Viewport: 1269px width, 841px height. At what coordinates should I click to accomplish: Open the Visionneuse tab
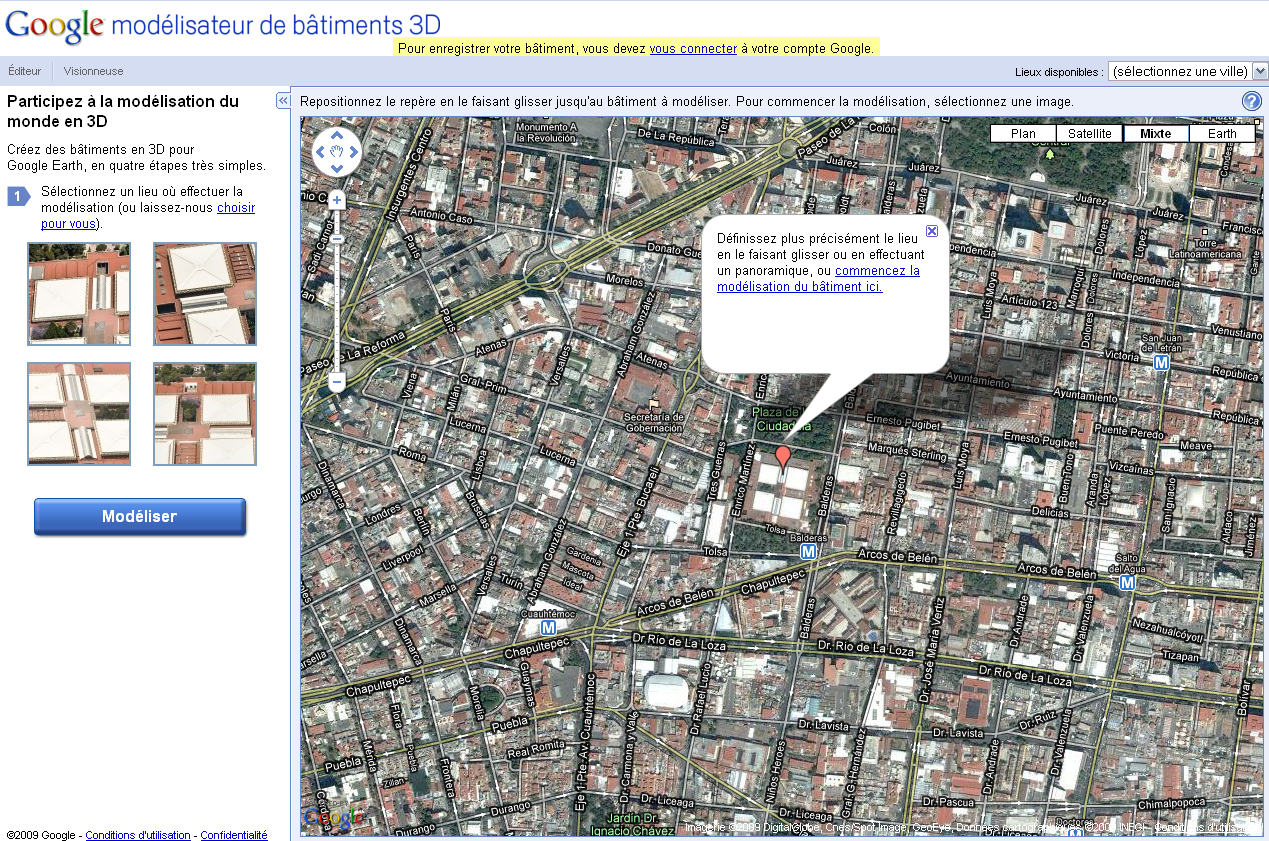click(x=94, y=71)
